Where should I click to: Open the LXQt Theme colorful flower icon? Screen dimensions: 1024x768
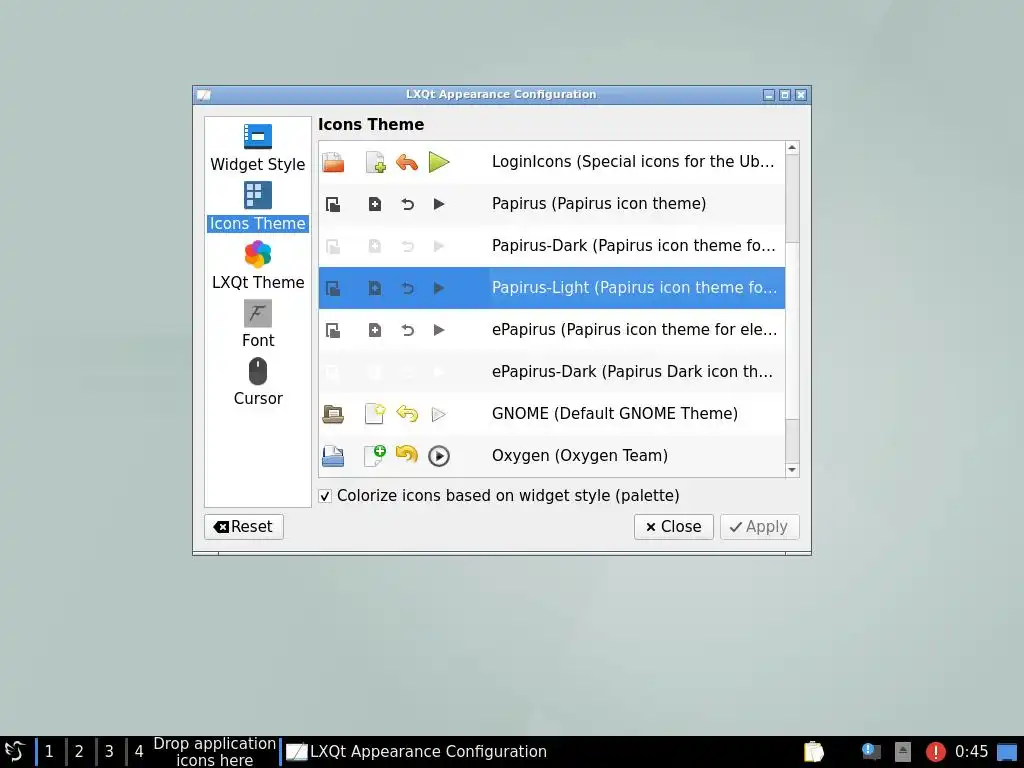(x=257, y=254)
